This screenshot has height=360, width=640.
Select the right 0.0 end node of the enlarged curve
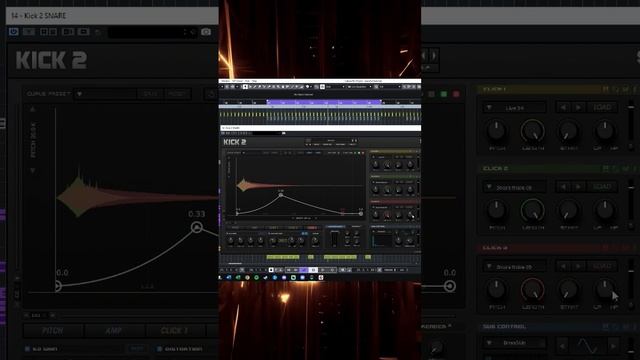point(449,286)
